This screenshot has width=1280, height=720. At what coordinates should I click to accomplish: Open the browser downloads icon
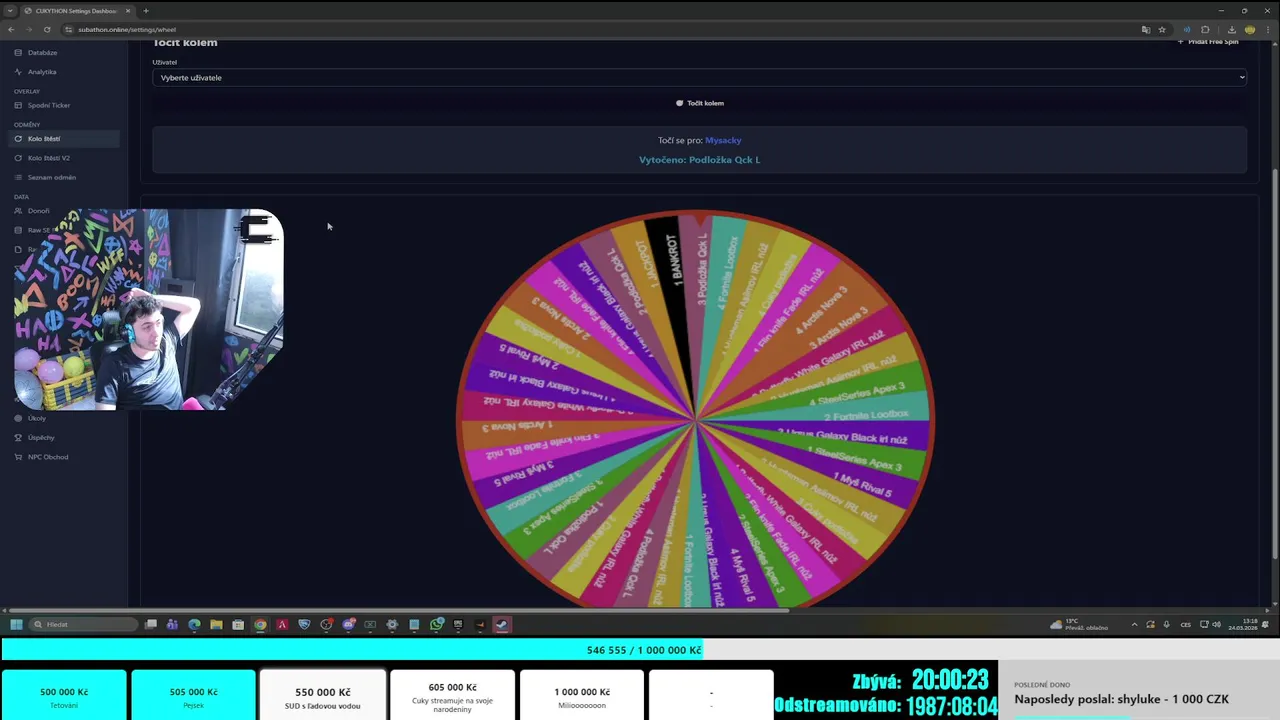tap(1232, 29)
